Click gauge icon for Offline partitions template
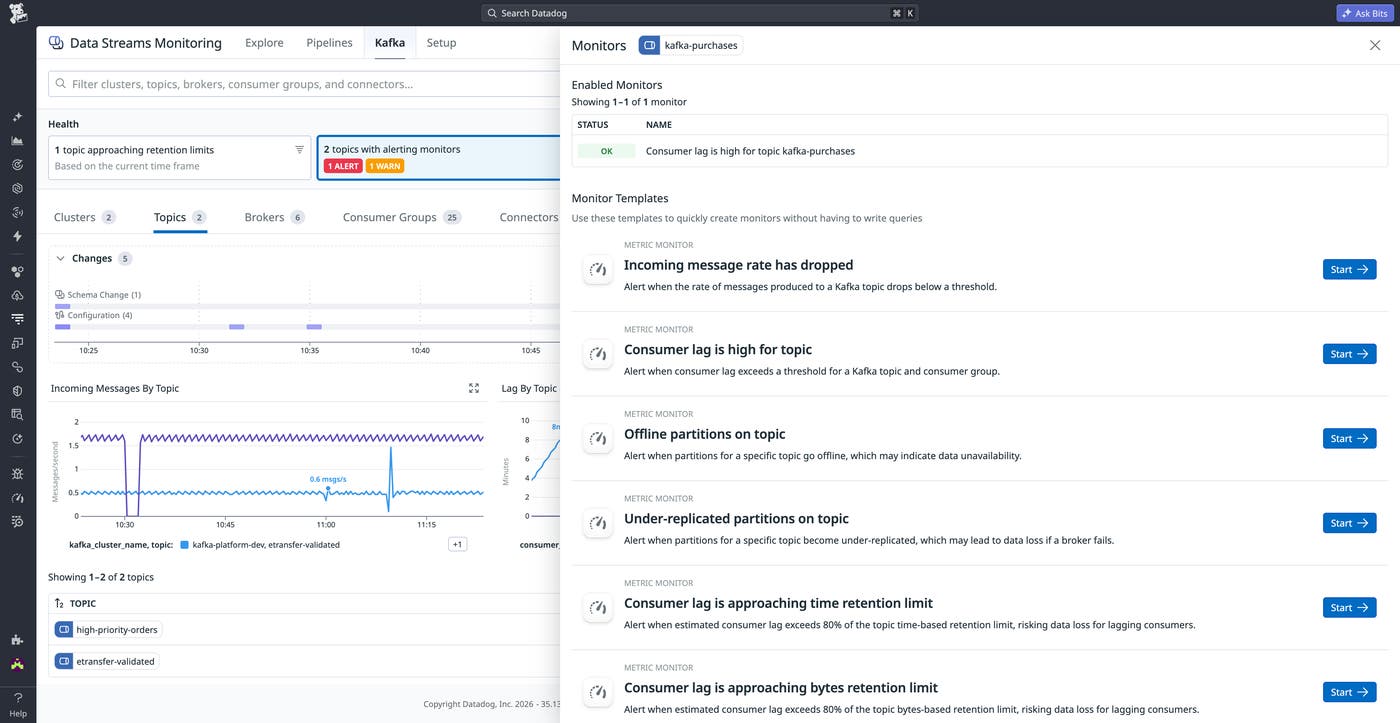Image resolution: width=1400 pixels, height=723 pixels. coord(598,438)
